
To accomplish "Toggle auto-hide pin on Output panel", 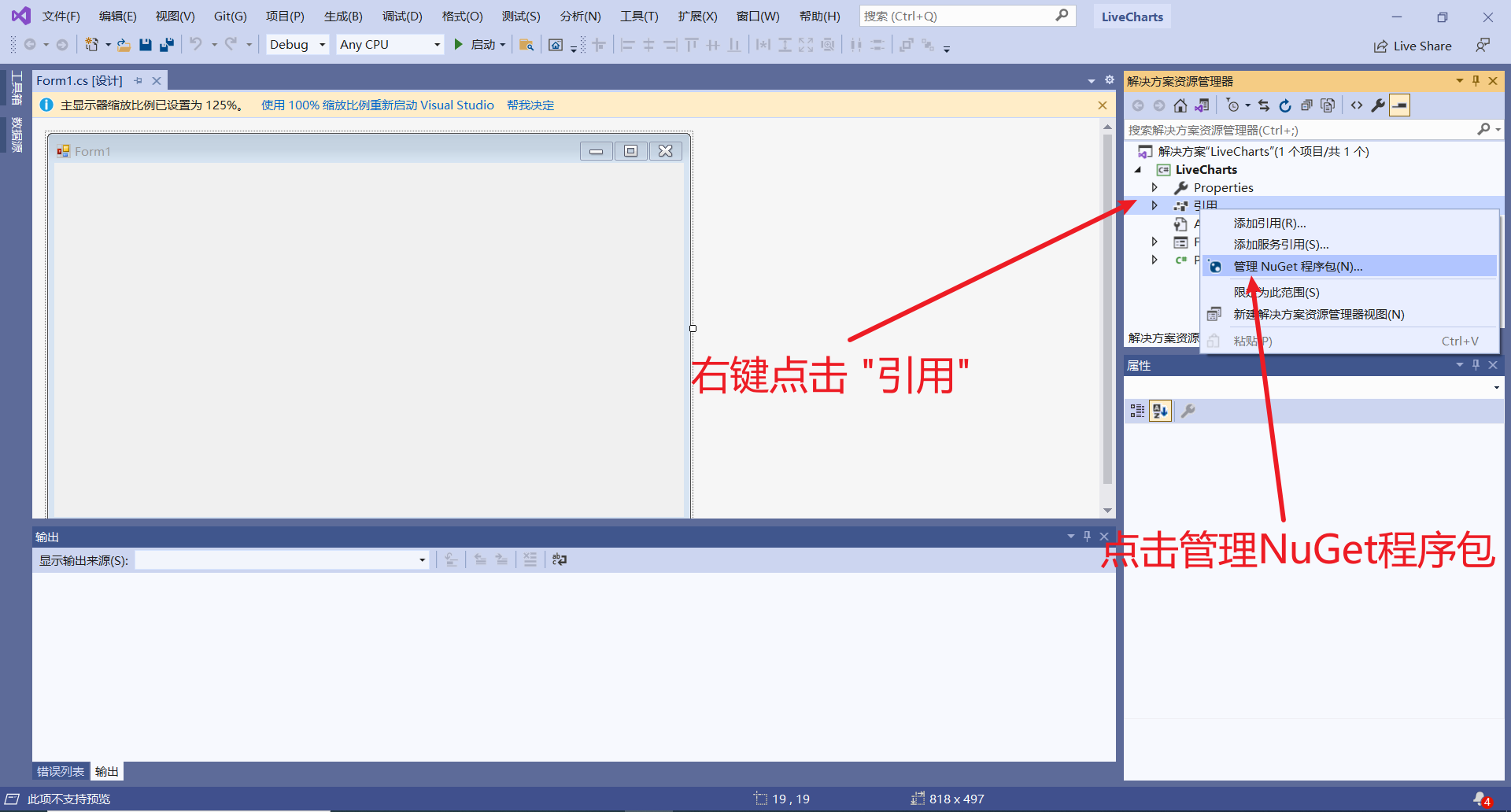I will click(x=1087, y=537).
